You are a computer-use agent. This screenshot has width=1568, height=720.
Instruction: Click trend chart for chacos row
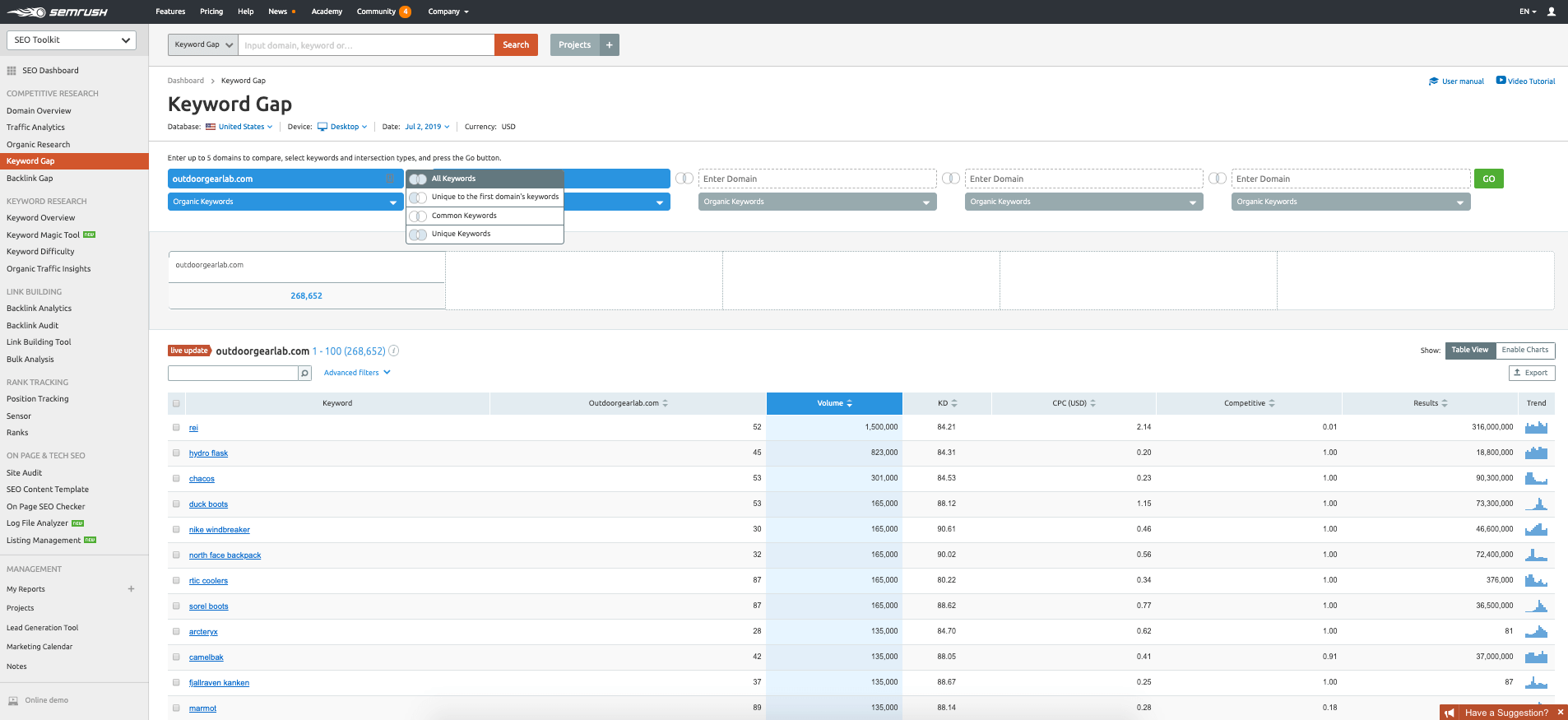point(1536,479)
